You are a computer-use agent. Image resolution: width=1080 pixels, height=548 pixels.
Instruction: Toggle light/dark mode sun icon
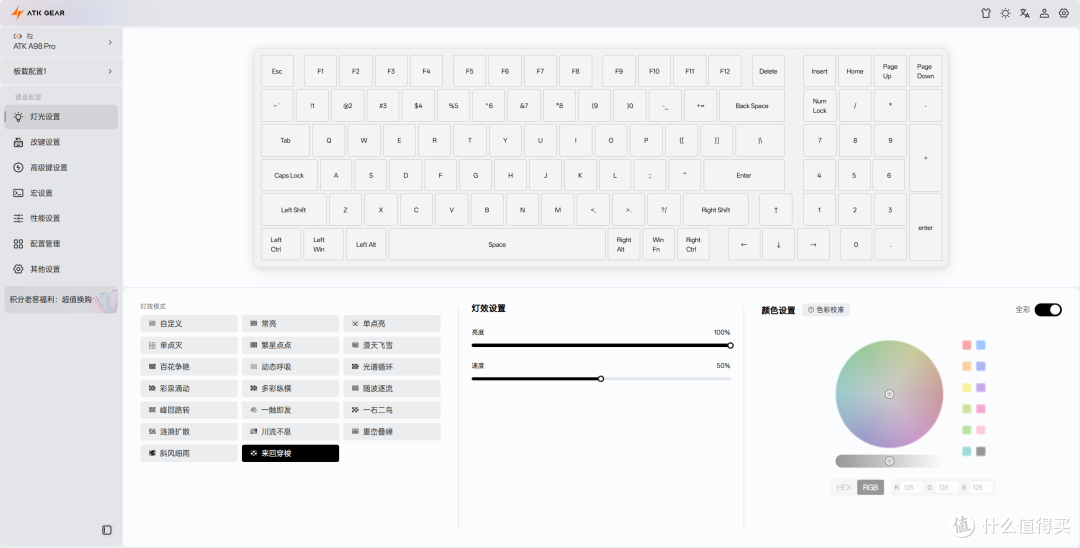[x=1006, y=13]
